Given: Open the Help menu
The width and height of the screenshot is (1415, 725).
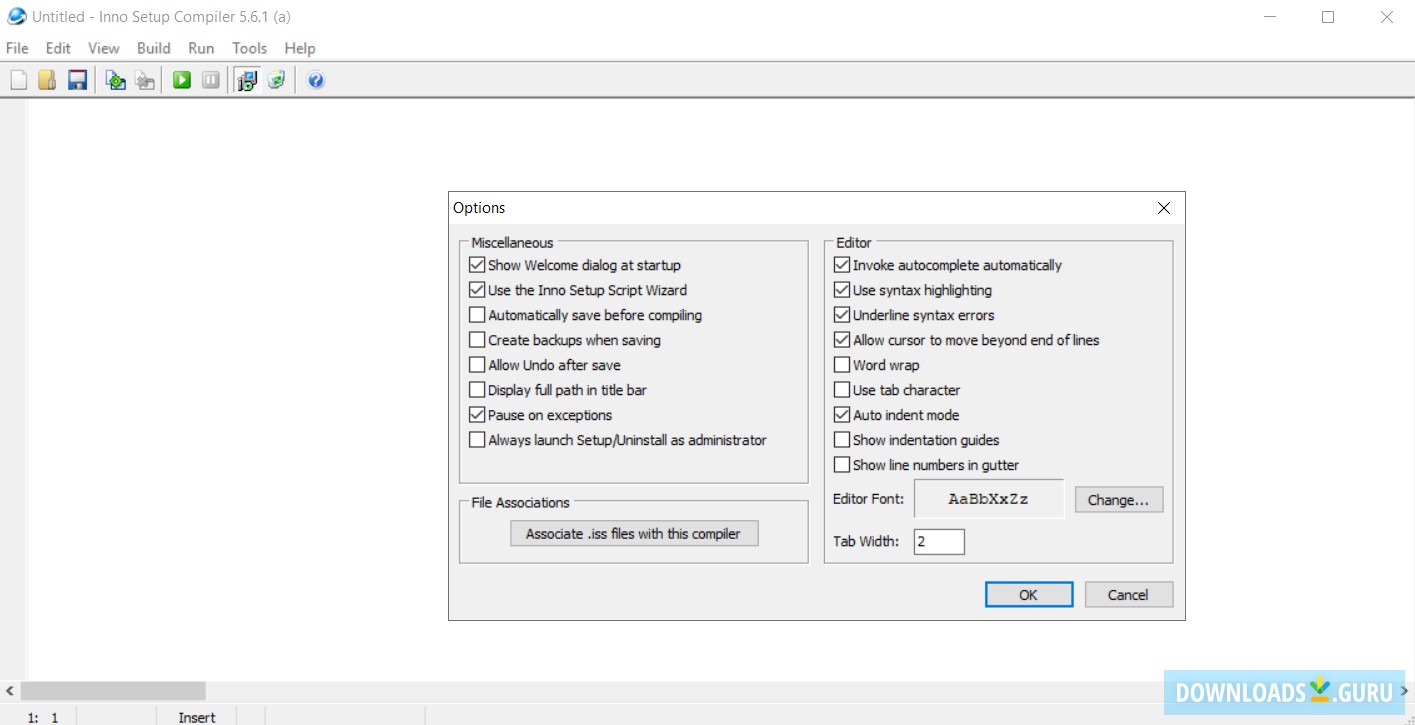Looking at the screenshot, I should click(x=299, y=48).
